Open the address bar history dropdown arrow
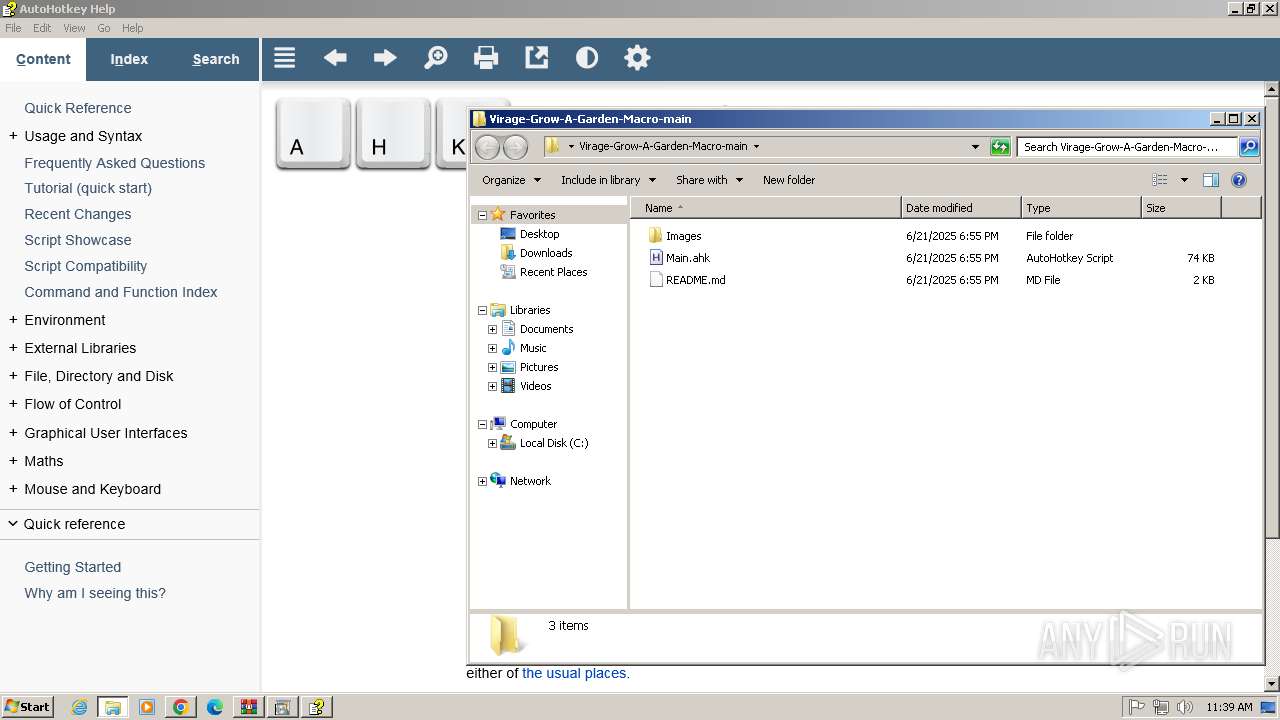 coord(976,147)
